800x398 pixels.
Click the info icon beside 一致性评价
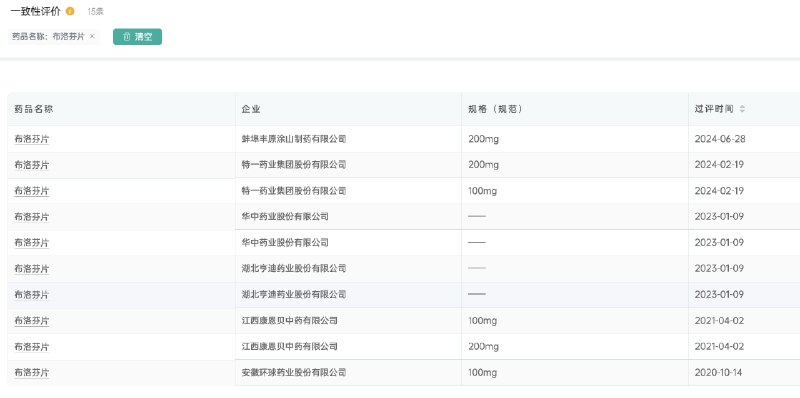70,11
